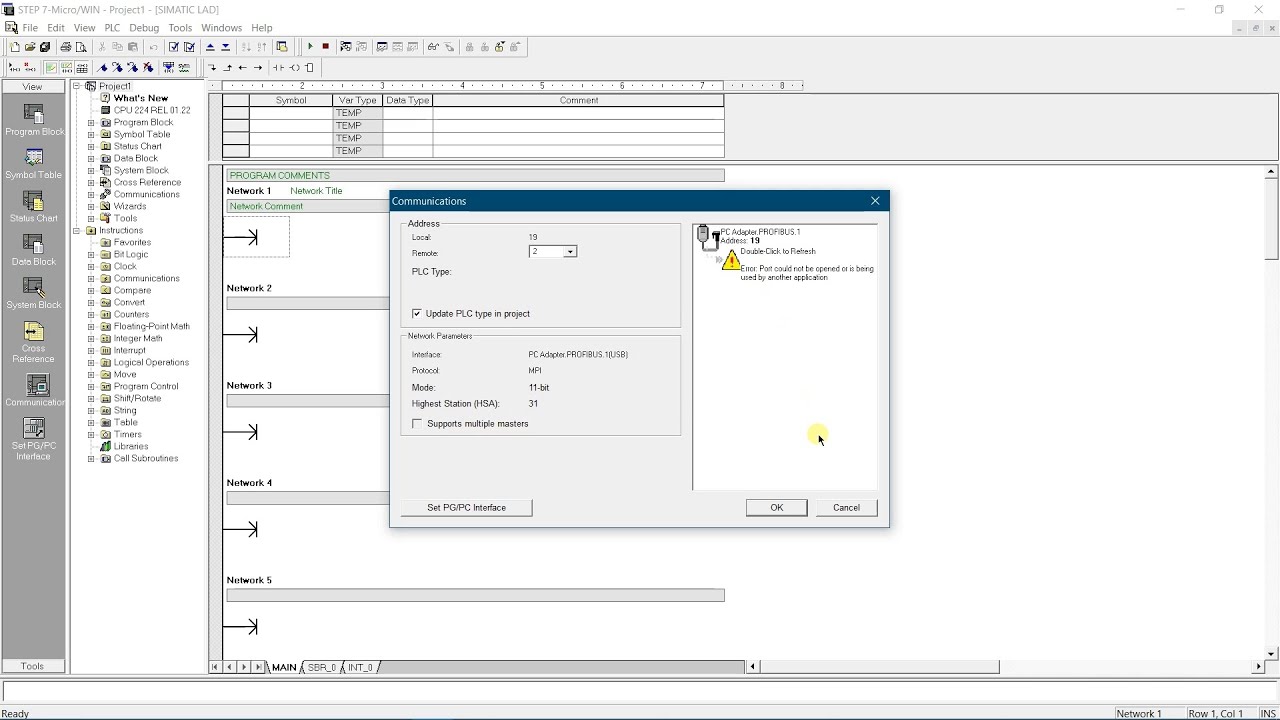Put the PLC in RUN mode (green play icon)
This screenshot has height=720, width=1280.
pos(310,46)
